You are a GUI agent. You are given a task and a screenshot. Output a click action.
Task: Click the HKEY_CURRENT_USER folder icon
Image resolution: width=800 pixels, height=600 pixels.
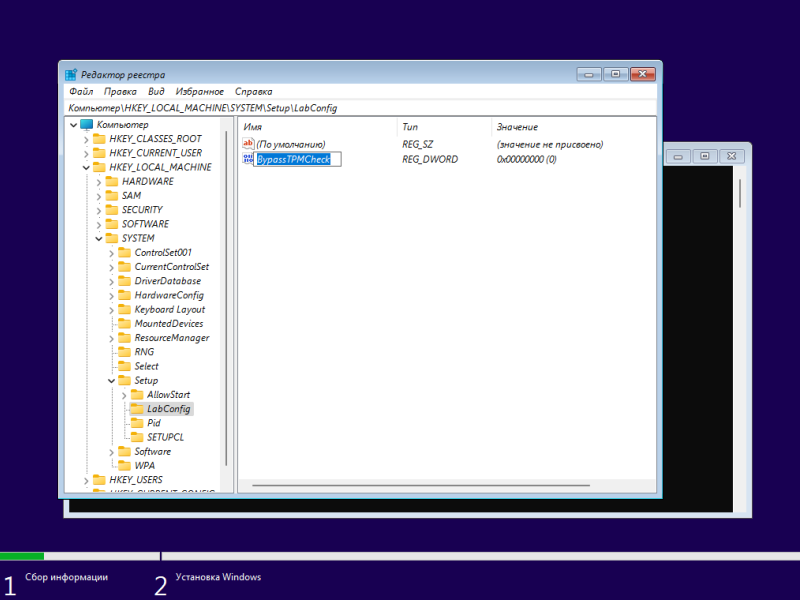click(x=99, y=153)
